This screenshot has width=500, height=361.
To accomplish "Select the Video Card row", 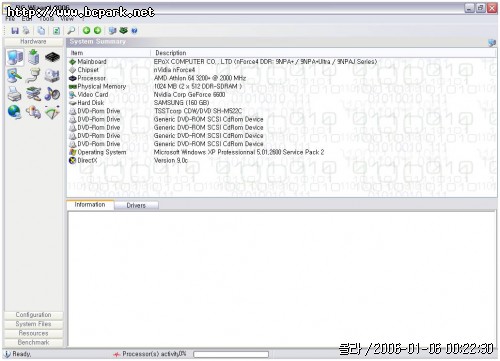I will pyautogui.click(x=282, y=95).
